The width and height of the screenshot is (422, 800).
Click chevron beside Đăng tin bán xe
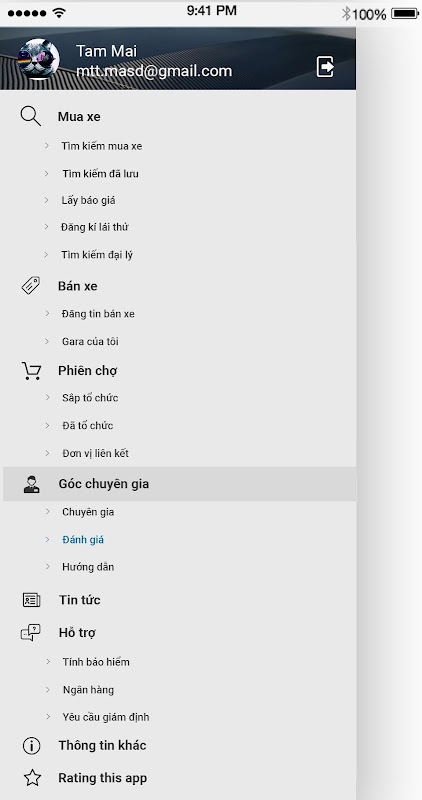tap(47, 313)
